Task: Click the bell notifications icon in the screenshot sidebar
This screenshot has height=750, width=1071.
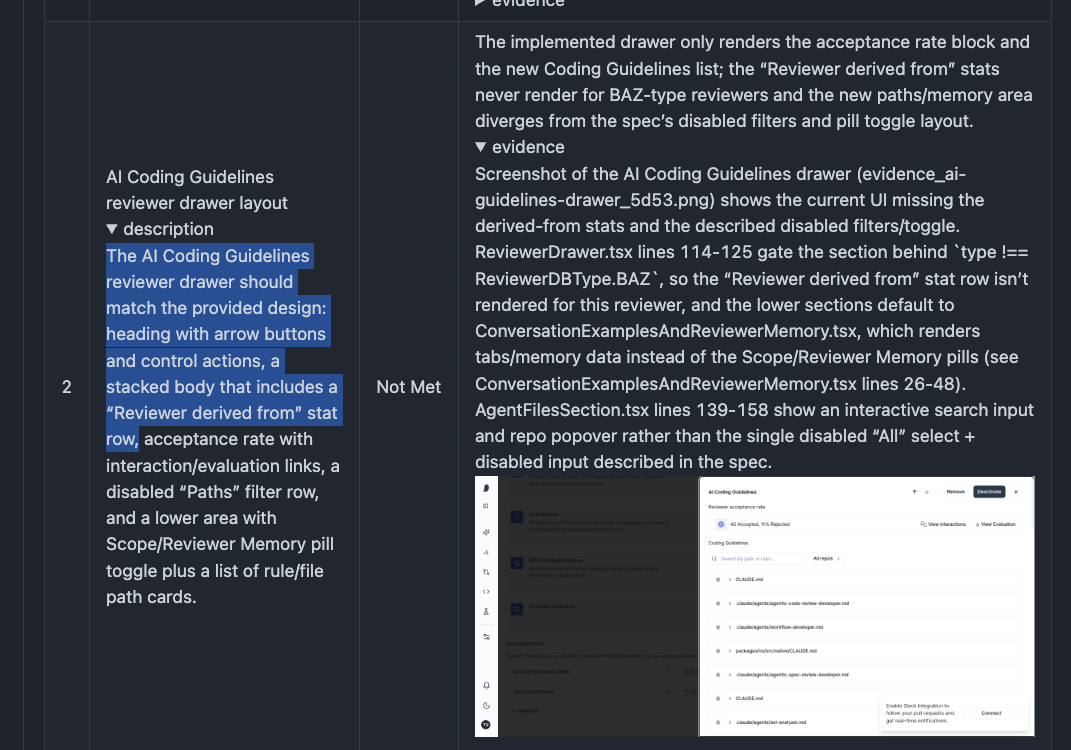Action: pos(486,685)
